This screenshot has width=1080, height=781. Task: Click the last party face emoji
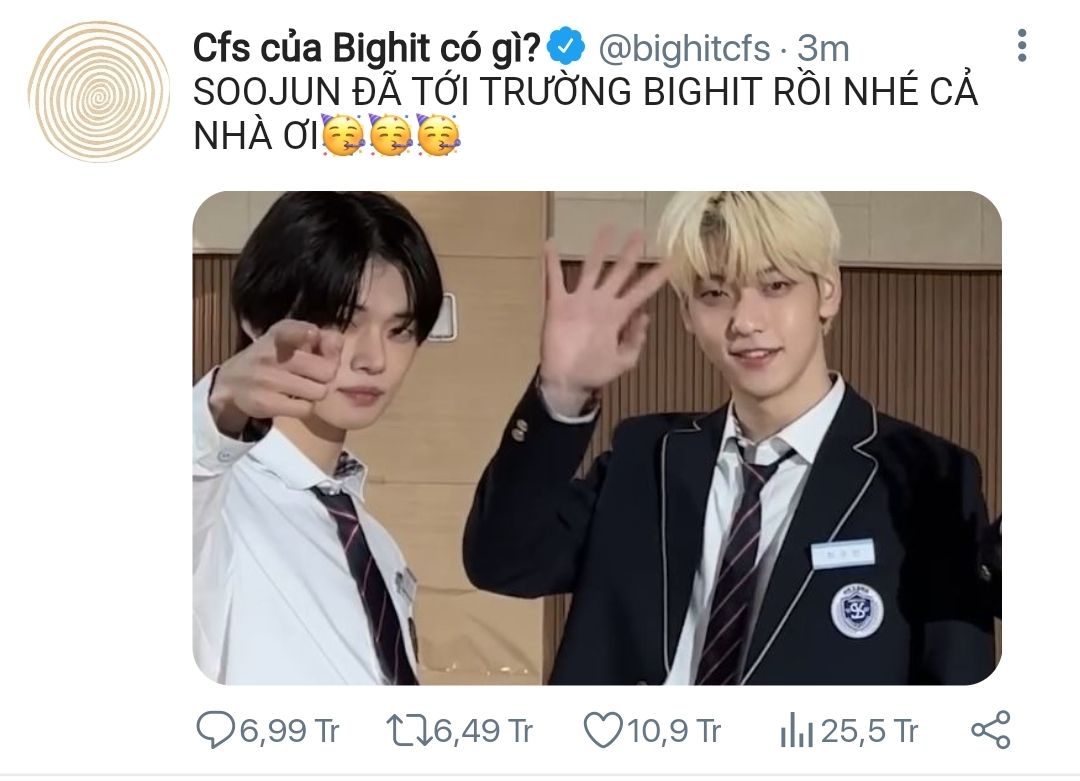coord(439,134)
